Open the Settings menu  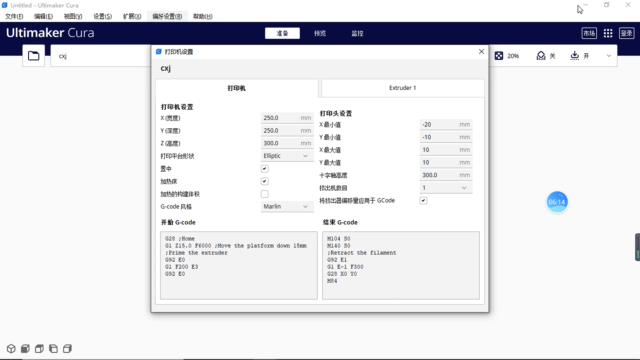pos(102,16)
